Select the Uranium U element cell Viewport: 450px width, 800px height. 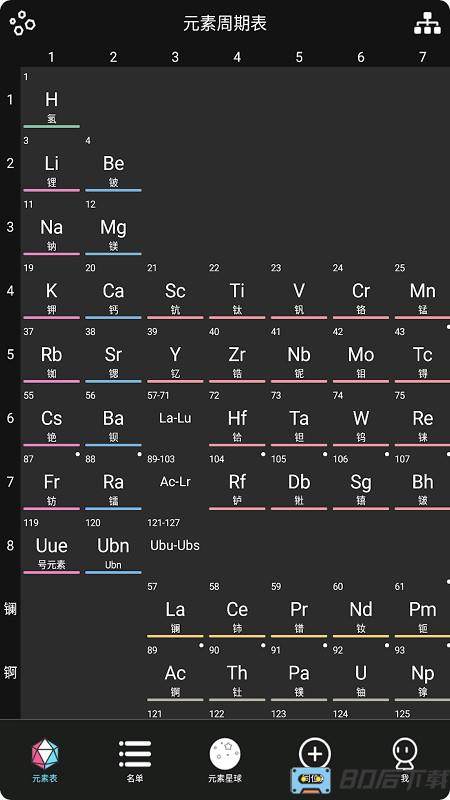point(361,673)
